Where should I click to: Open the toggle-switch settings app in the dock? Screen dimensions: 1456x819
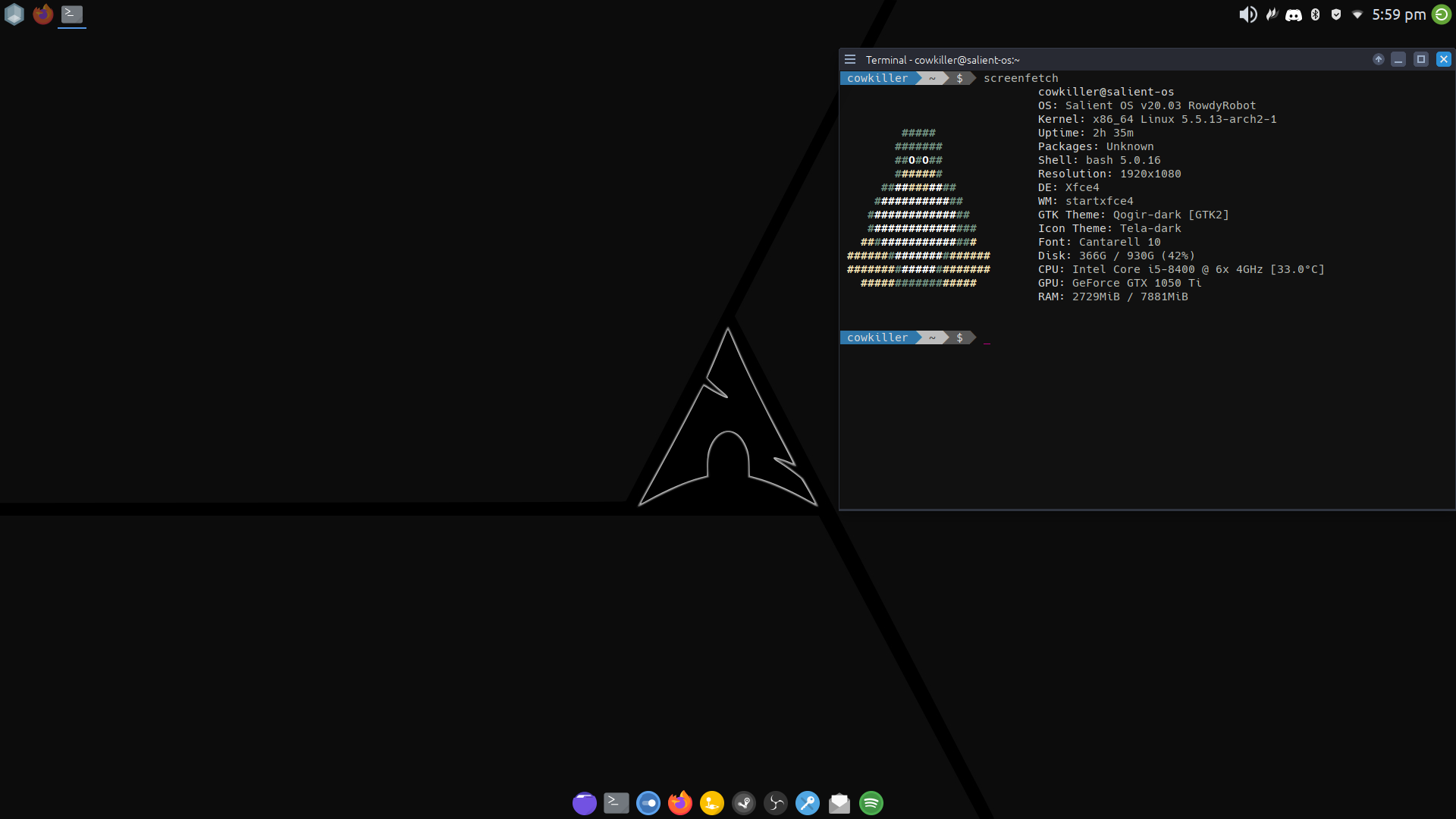(648, 803)
